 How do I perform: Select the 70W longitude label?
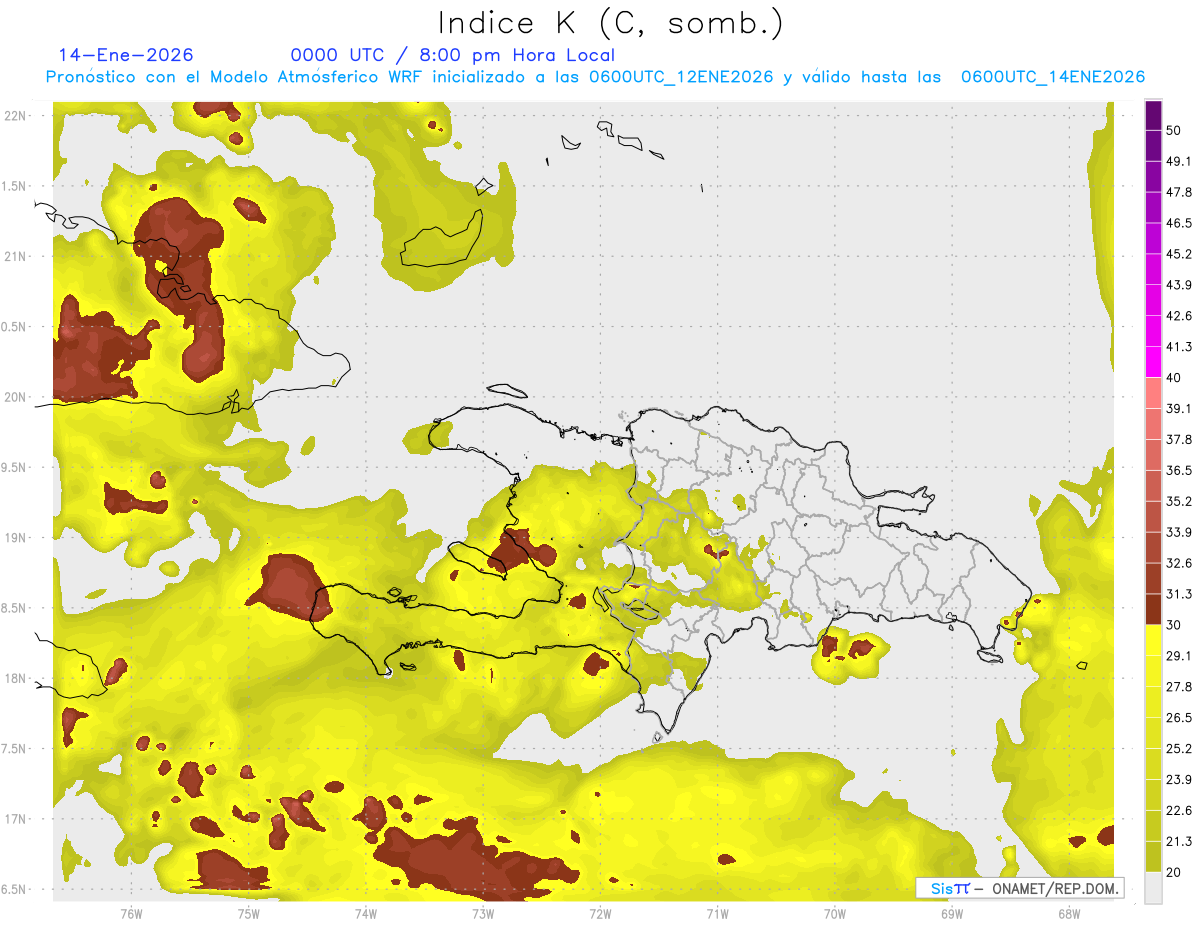click(835, 913)
